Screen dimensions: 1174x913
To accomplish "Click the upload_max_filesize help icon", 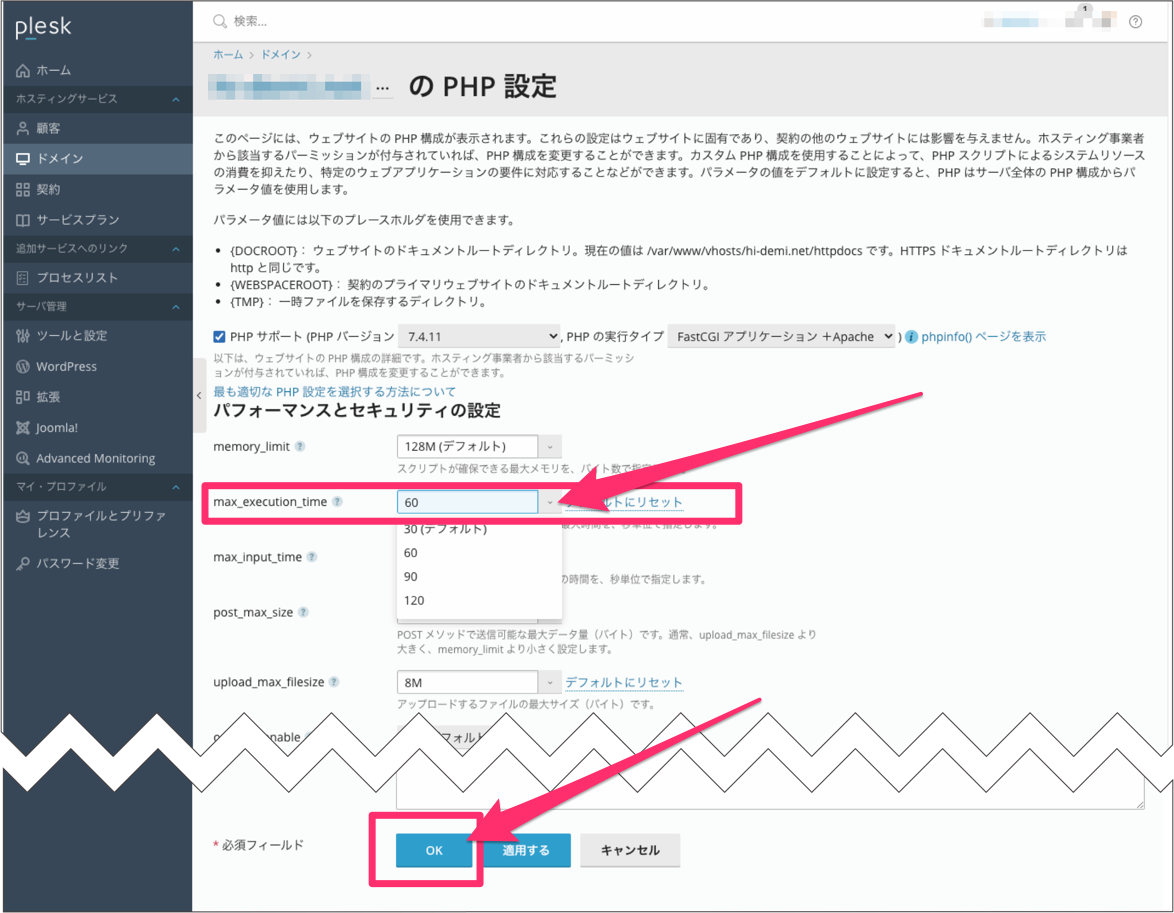I will pyautogui.click(x=335, y=682).
